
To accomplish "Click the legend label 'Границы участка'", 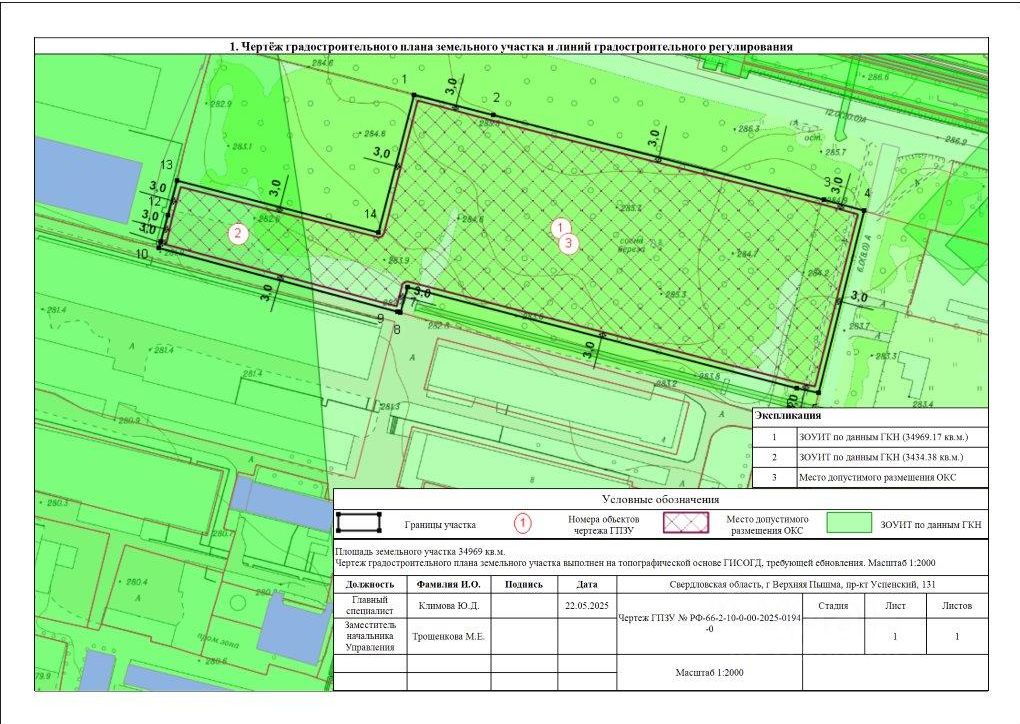I will coord(440,524).
